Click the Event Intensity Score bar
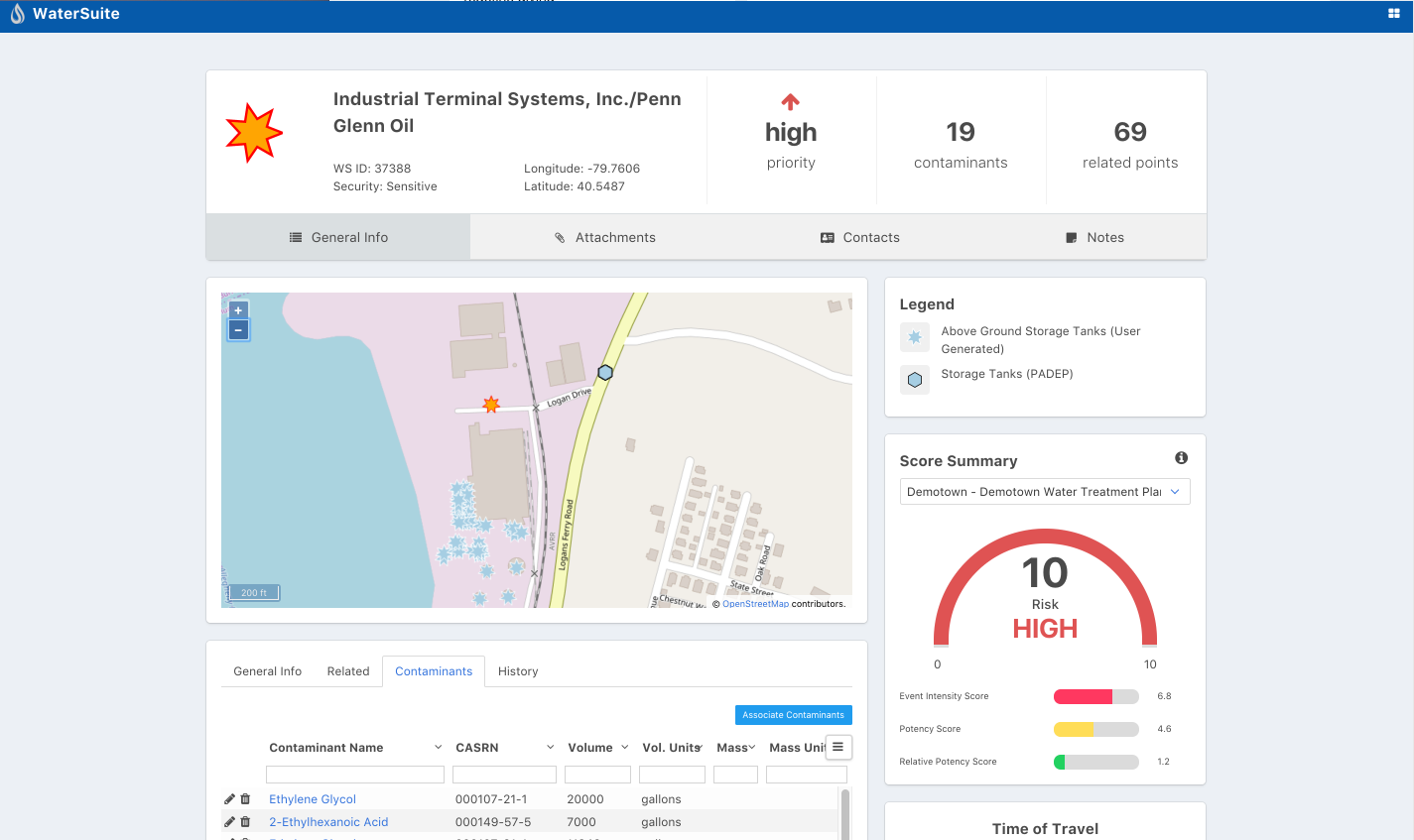Image resolution: width=1414 pixels, height=840 pixels. (1096, 696)
